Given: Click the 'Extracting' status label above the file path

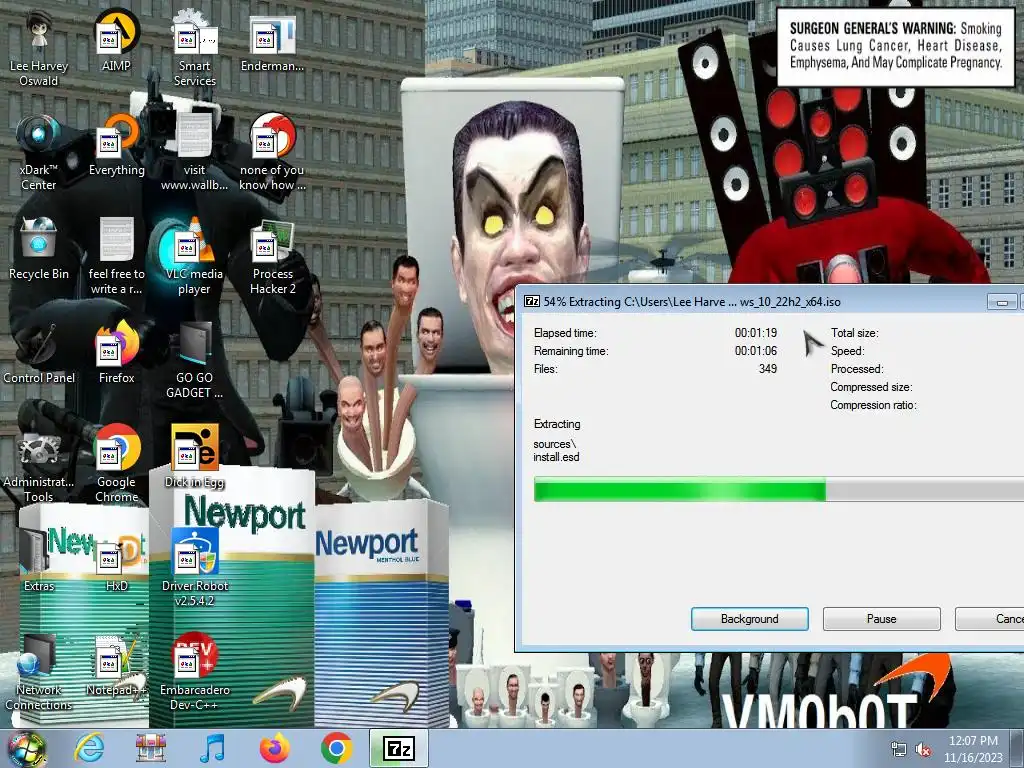Looking at the screenshot, I should 557,424.
